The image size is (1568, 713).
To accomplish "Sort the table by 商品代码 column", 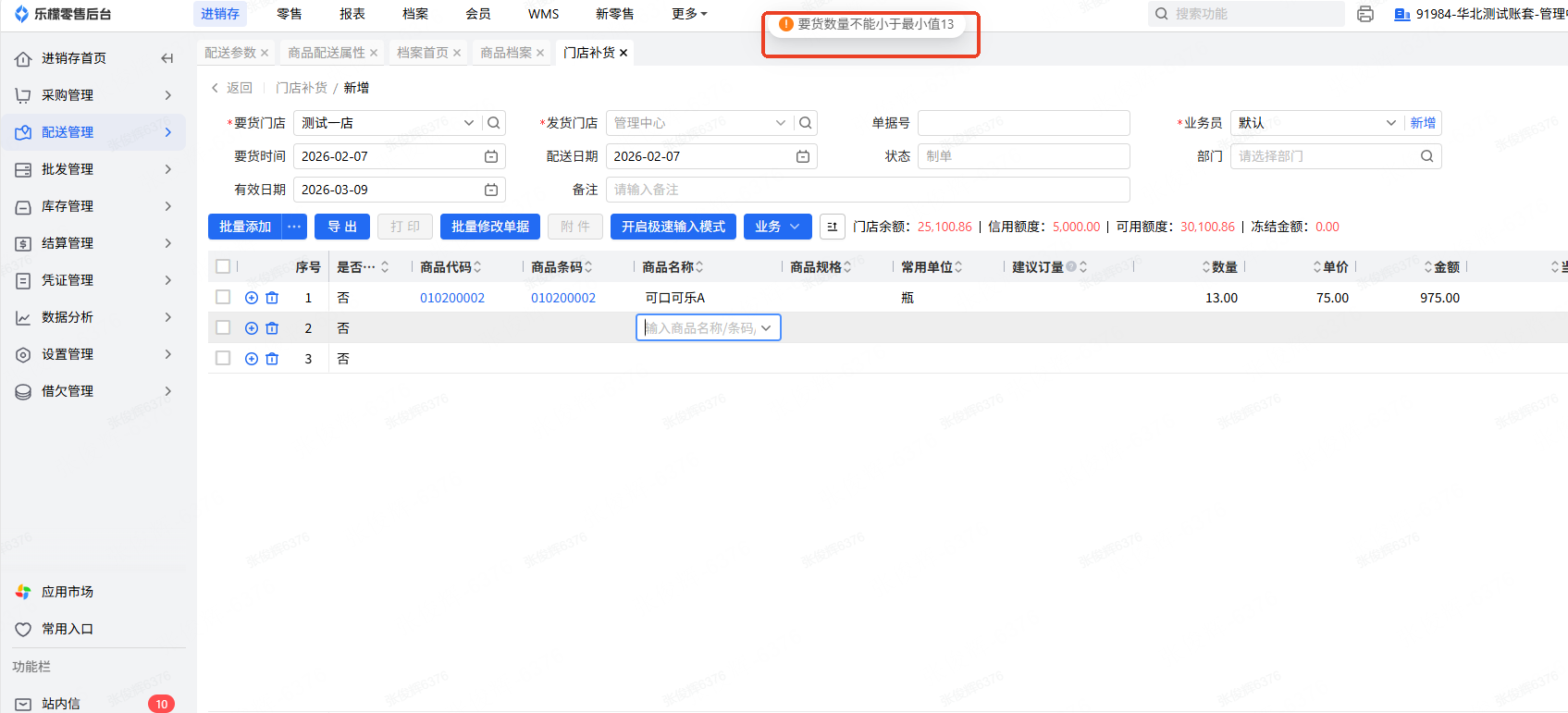I will 477,267.
